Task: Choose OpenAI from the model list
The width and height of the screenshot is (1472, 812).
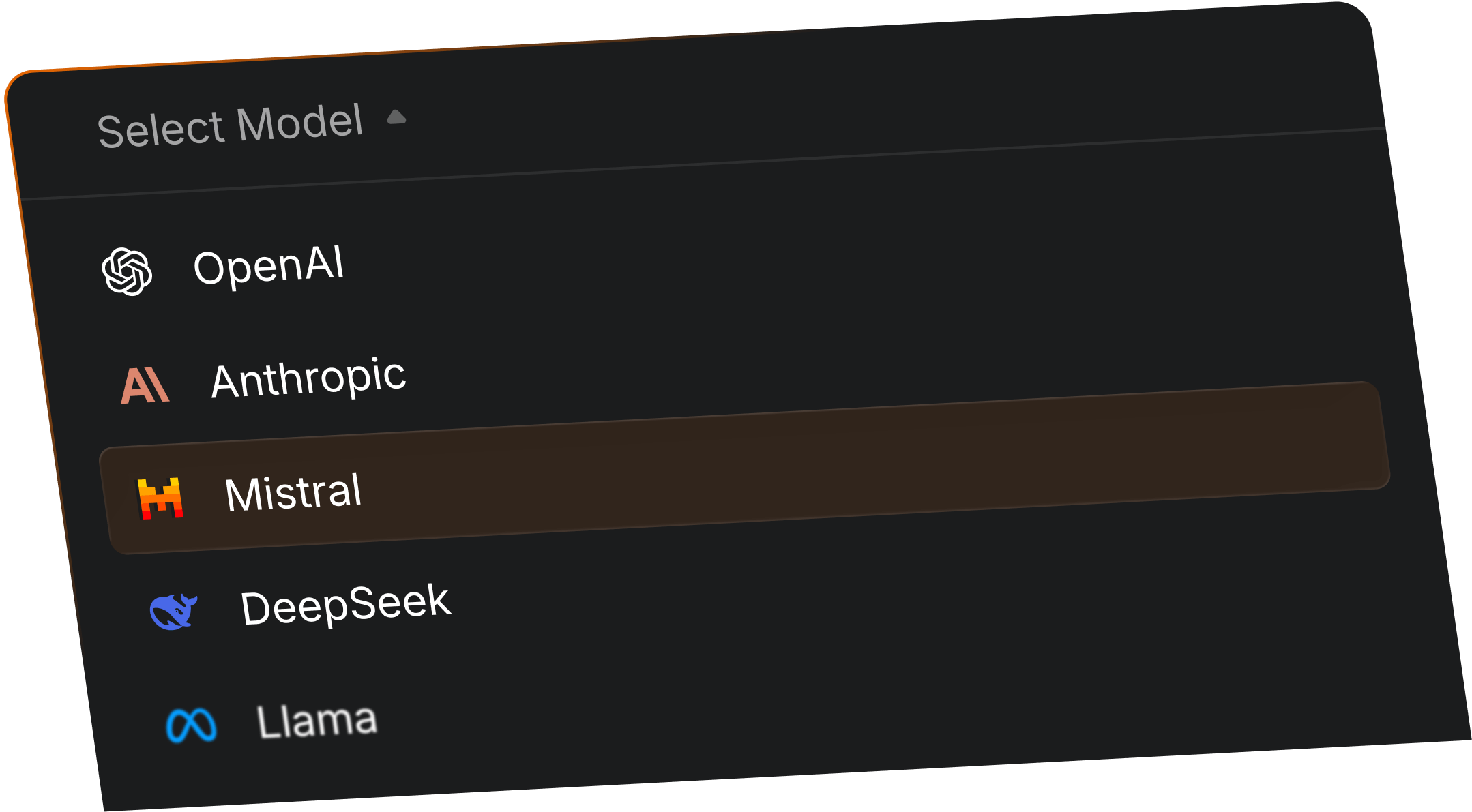Action: point(270,267)
